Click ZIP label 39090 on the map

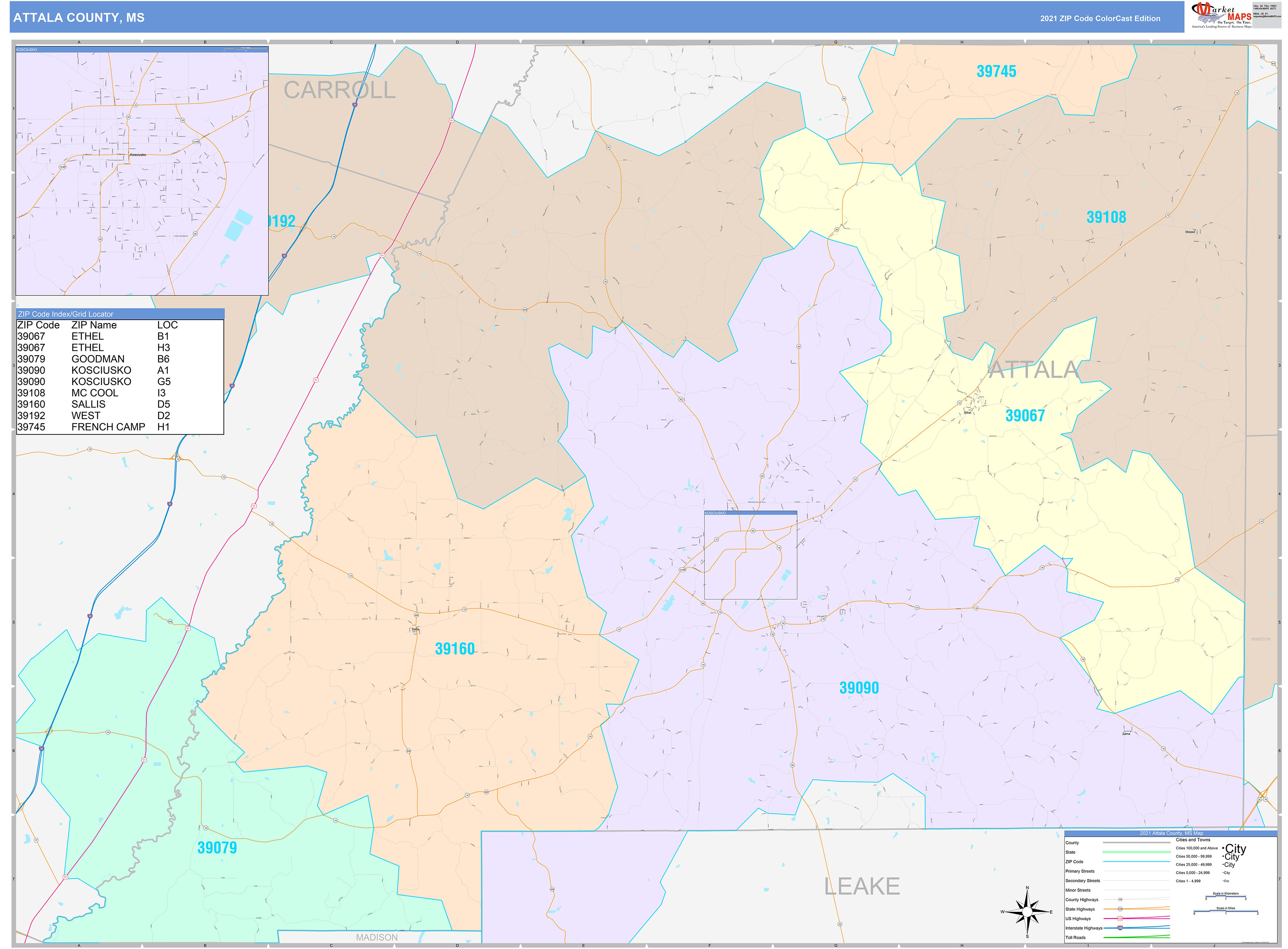[859, 688]
